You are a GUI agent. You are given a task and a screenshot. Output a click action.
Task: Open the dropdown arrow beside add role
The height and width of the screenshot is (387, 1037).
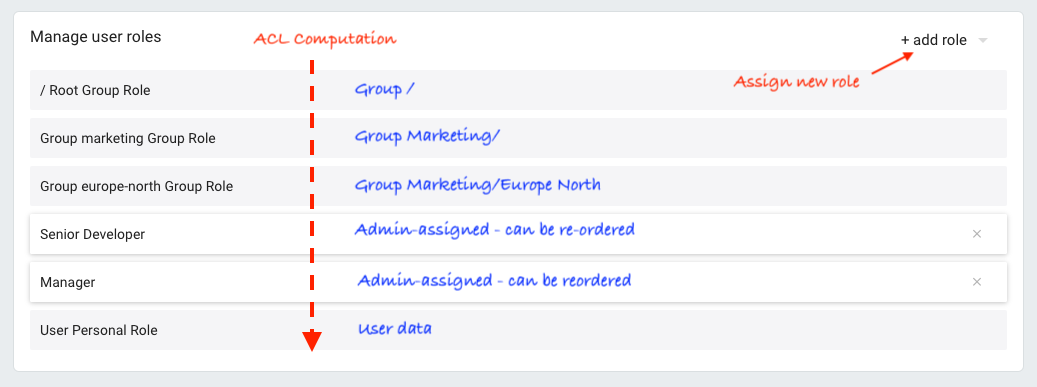point(983,40)
